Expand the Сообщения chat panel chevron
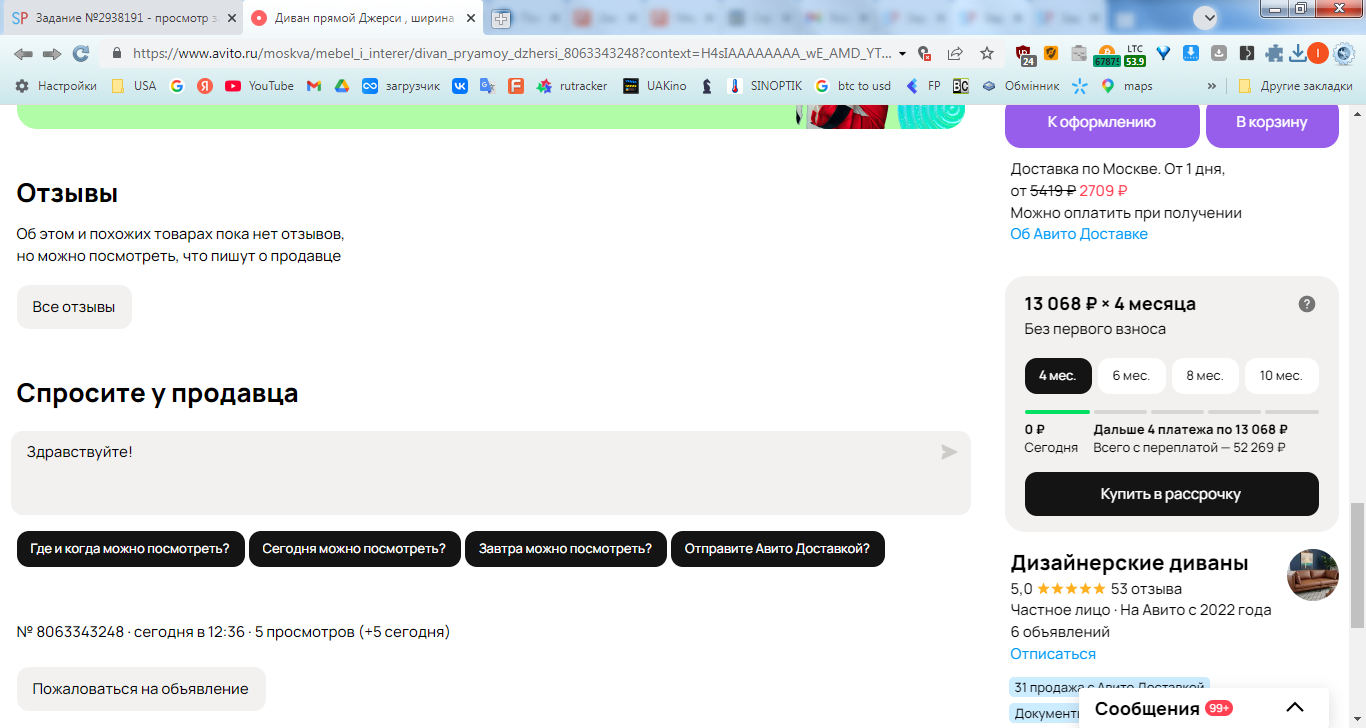The height and width of the screenshot is (728, 1366). 1294,708
